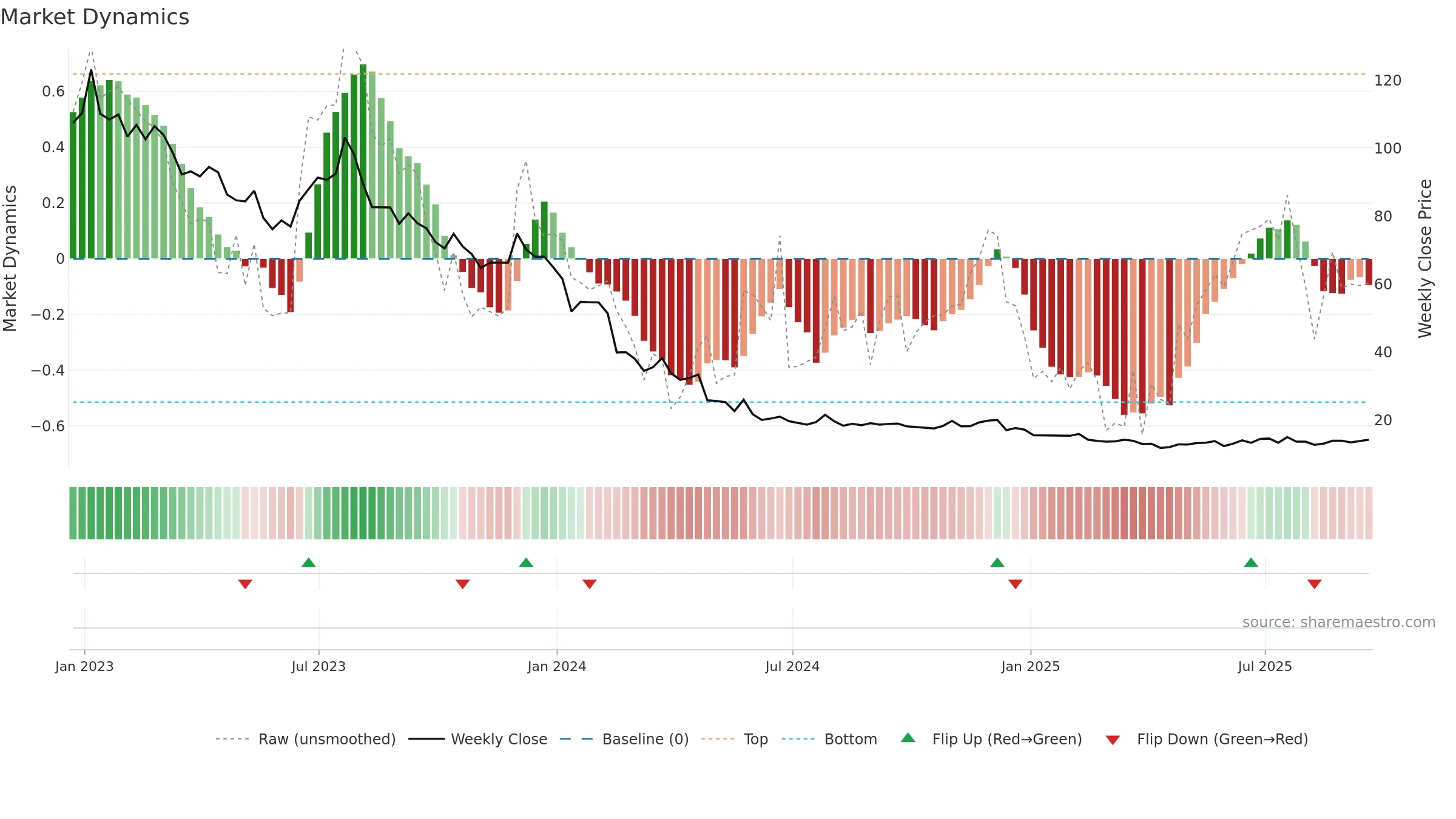Click the Jul 2024 x-axis label
1456x819 pixels.
792,666
